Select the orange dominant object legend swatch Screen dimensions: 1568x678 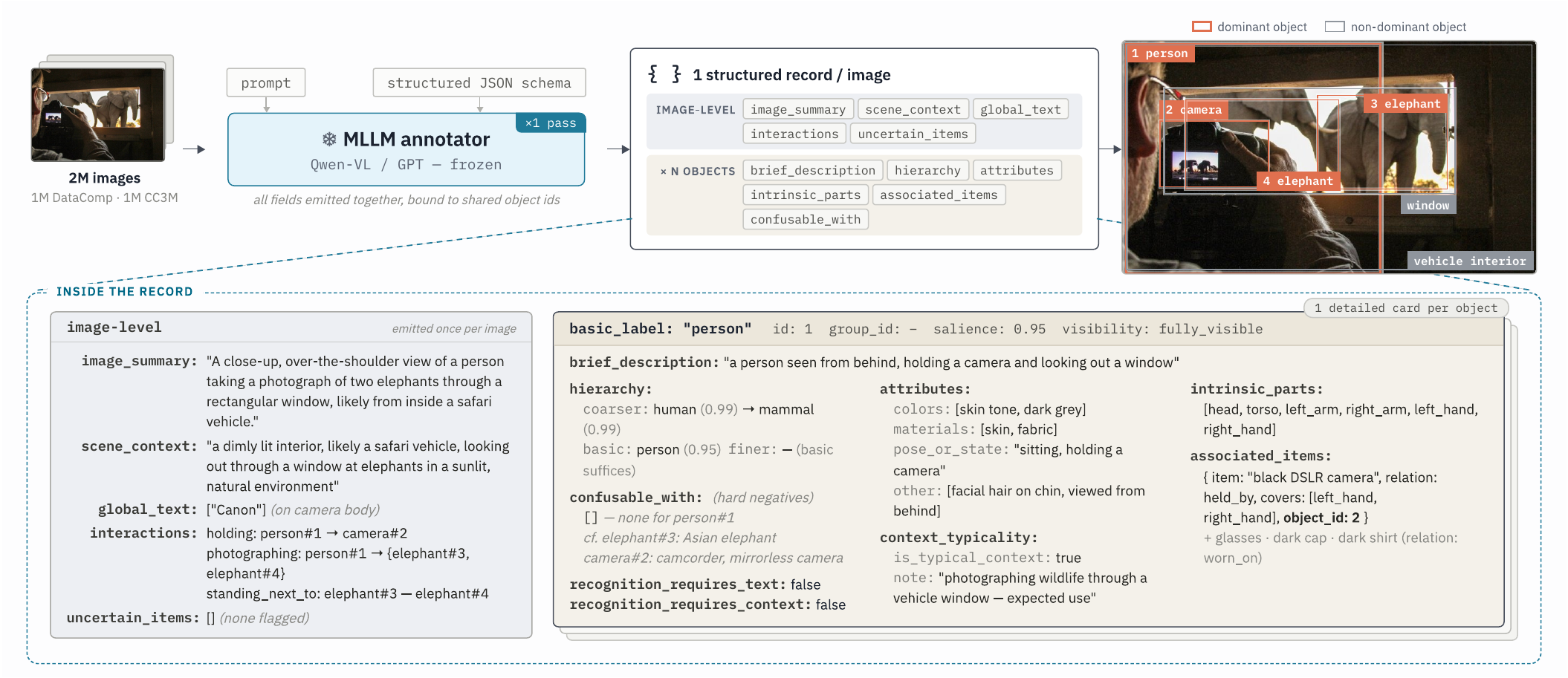pos(1202,27)
